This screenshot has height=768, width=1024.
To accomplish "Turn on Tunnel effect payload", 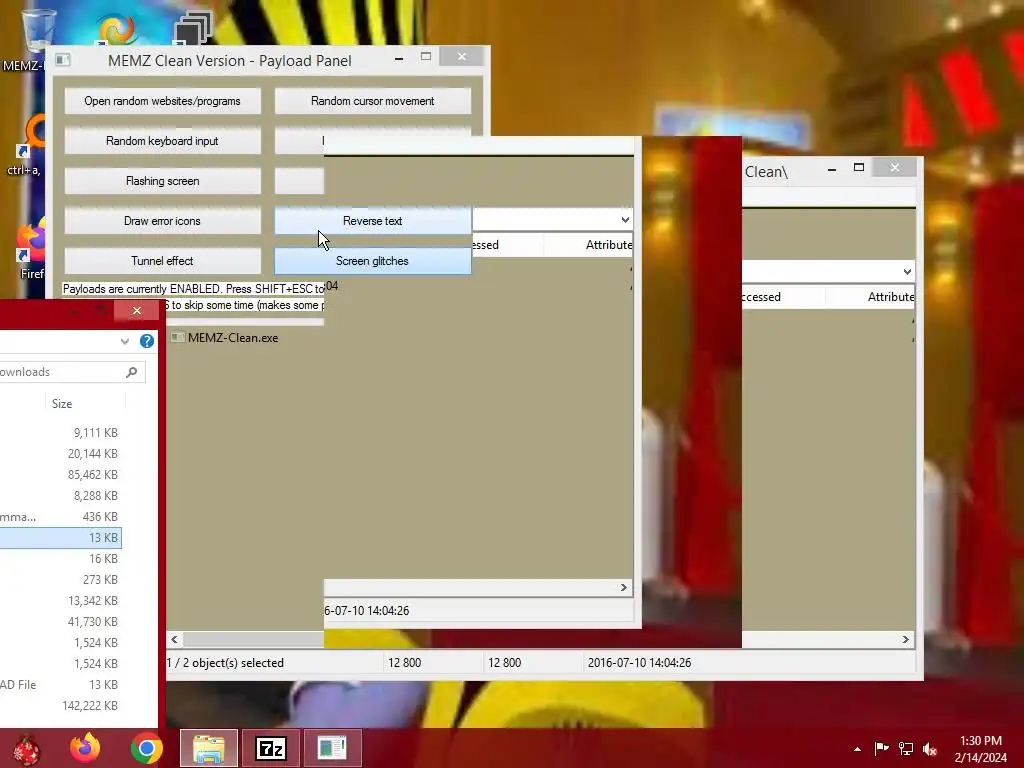I will pyautogui.click(x=162, y=261).
